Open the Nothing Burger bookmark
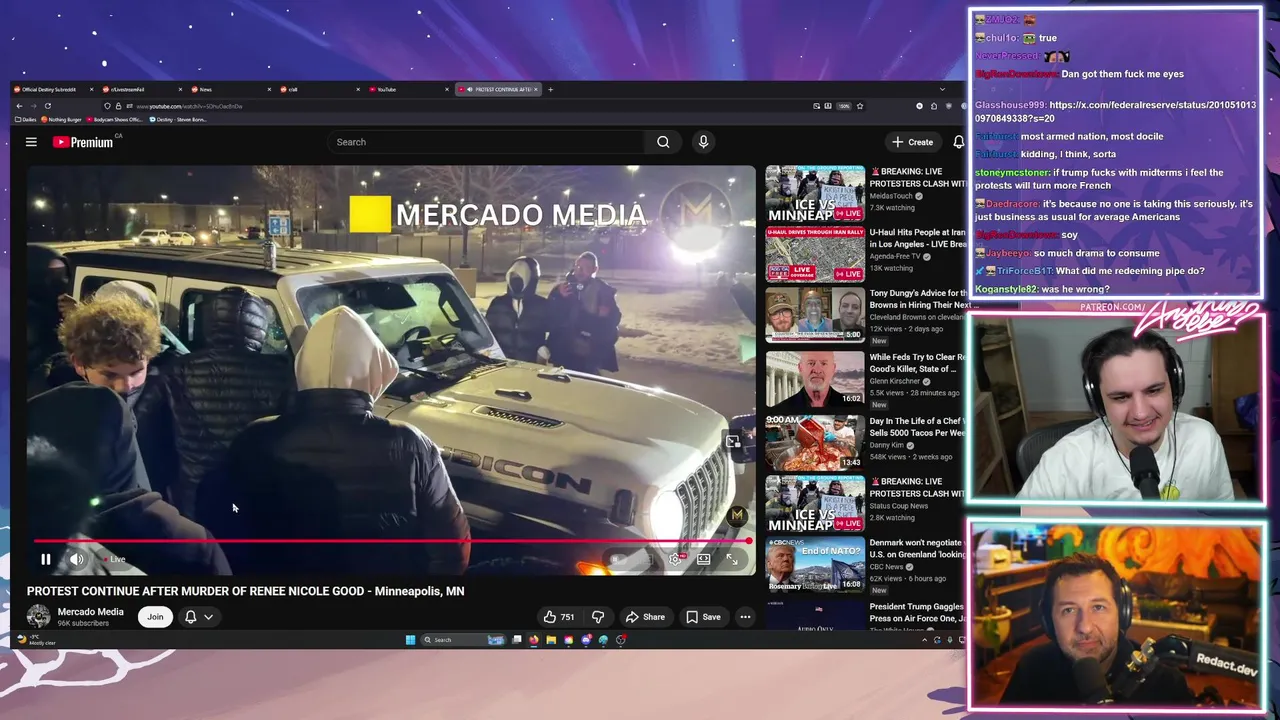The height and width of the screenshot is (720, 1280). (61, 119)
